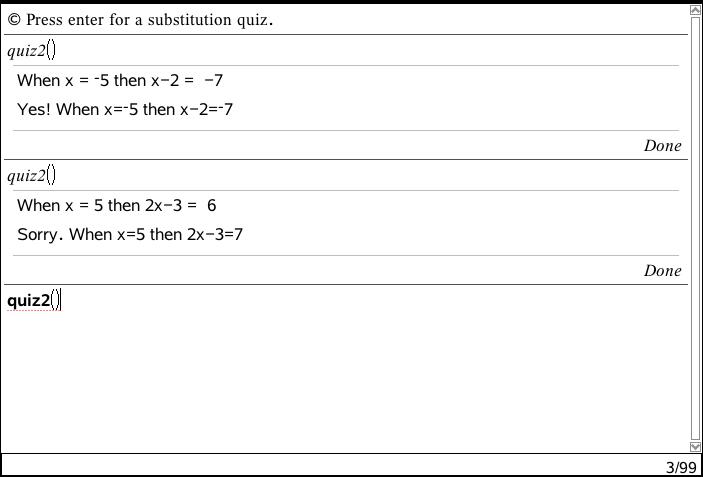703x477 pixels.
Task: Click the 'Sorry. When x=5' feedback line
Action: 130,235
